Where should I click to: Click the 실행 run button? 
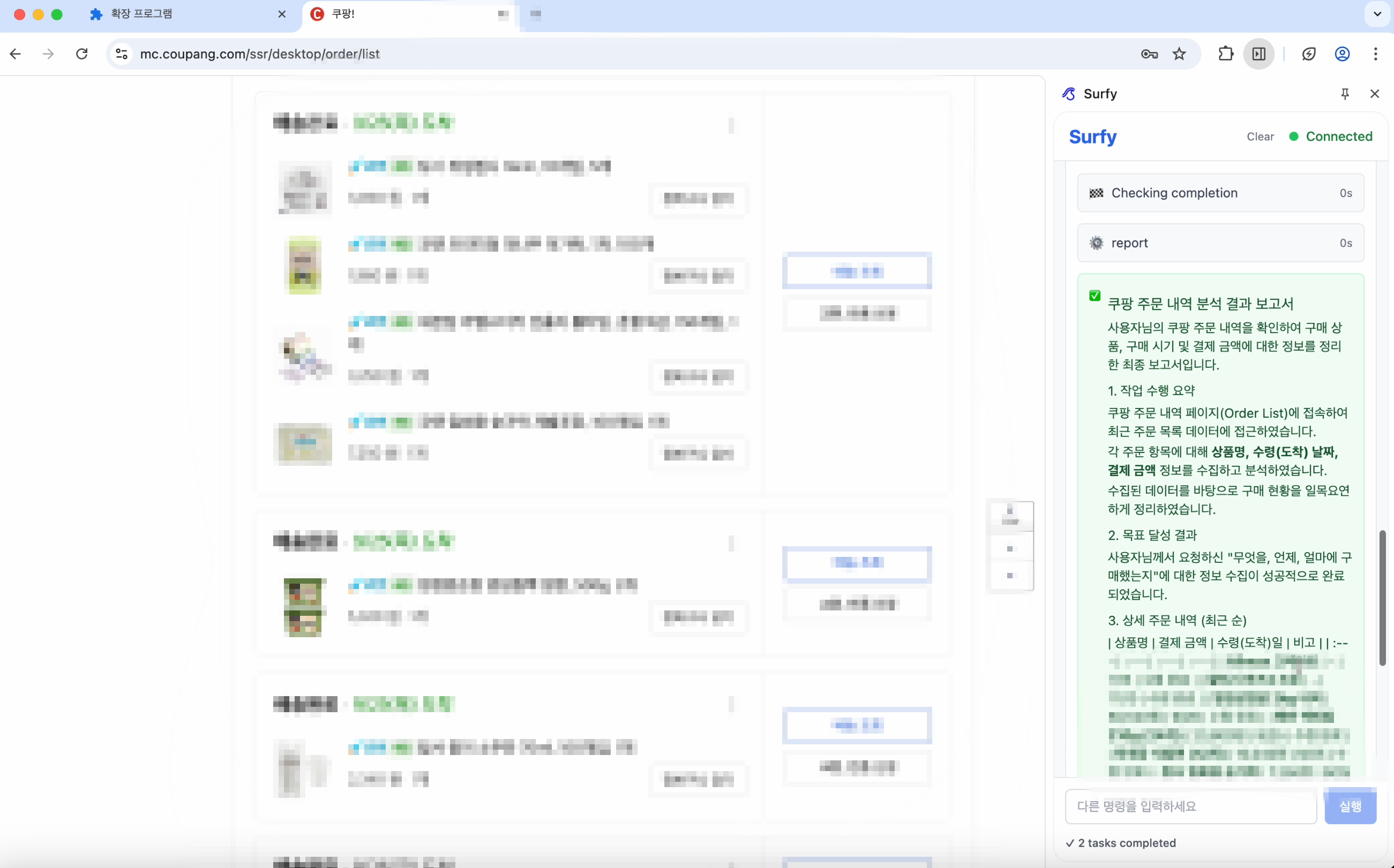[x=1350, y=806]
